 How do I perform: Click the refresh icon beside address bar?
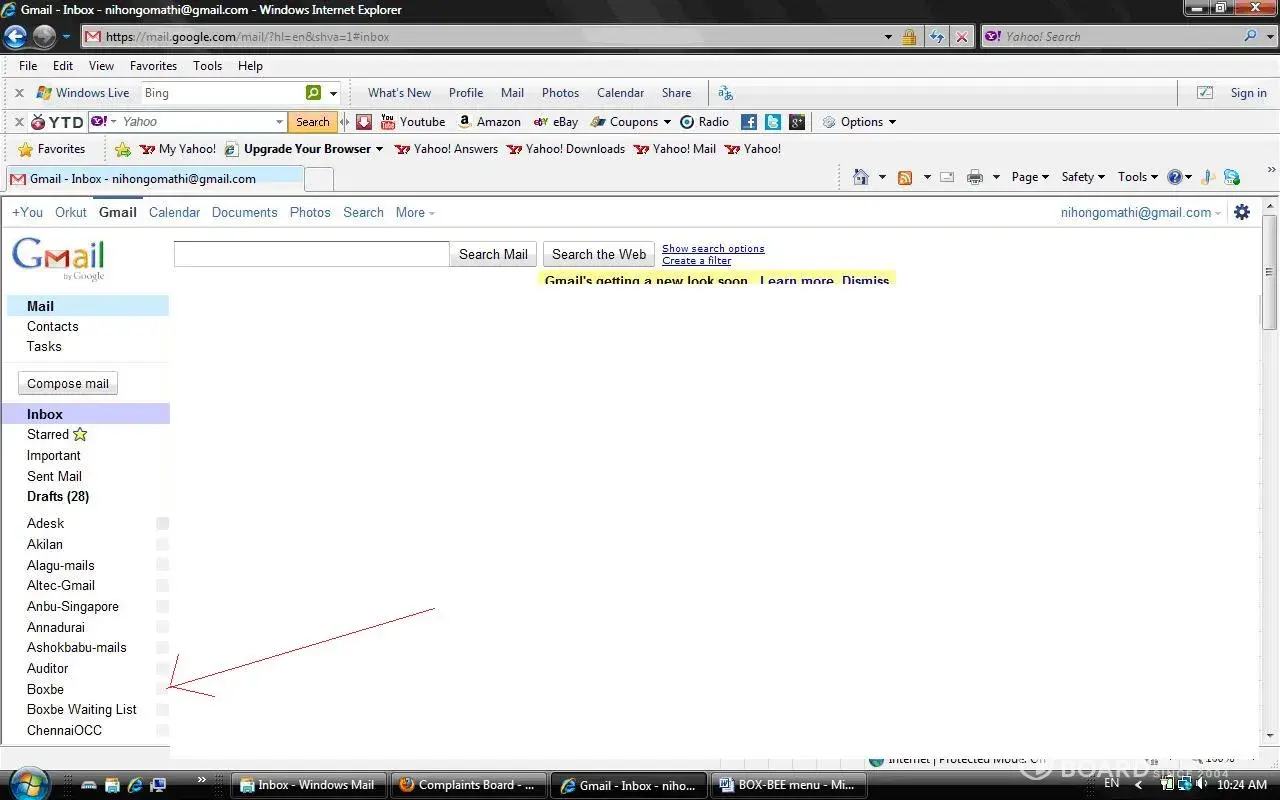pos(936,37)
